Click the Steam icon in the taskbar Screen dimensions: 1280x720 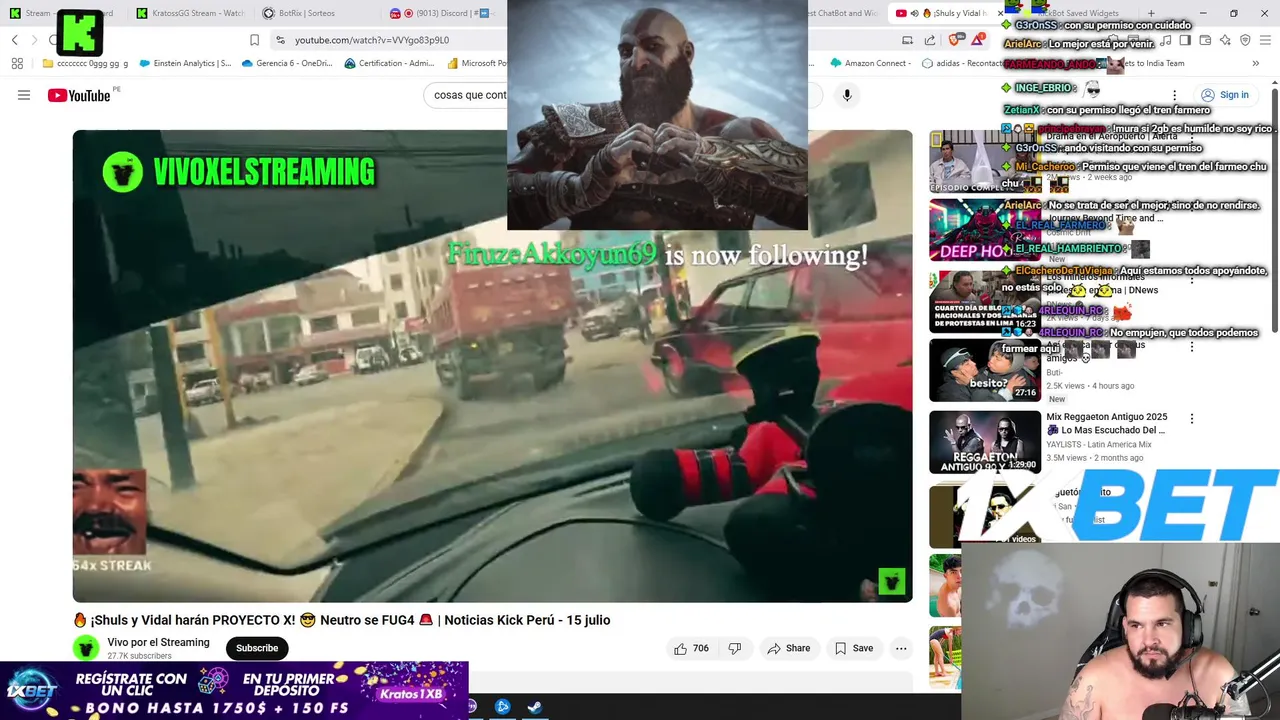pos(535,707)
